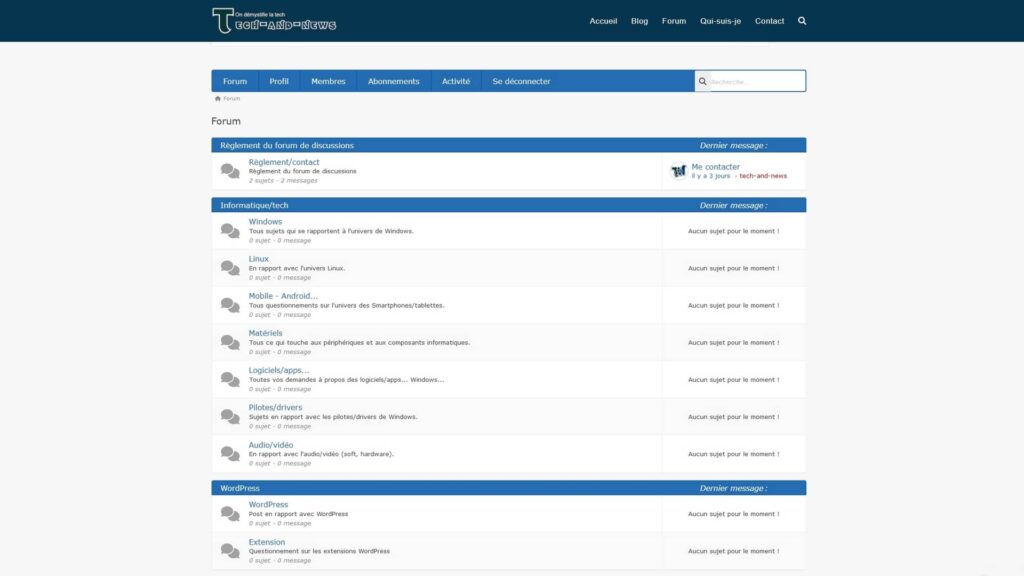Click the Audio/vidéo forum bubble icon

(x=228, y=452)
